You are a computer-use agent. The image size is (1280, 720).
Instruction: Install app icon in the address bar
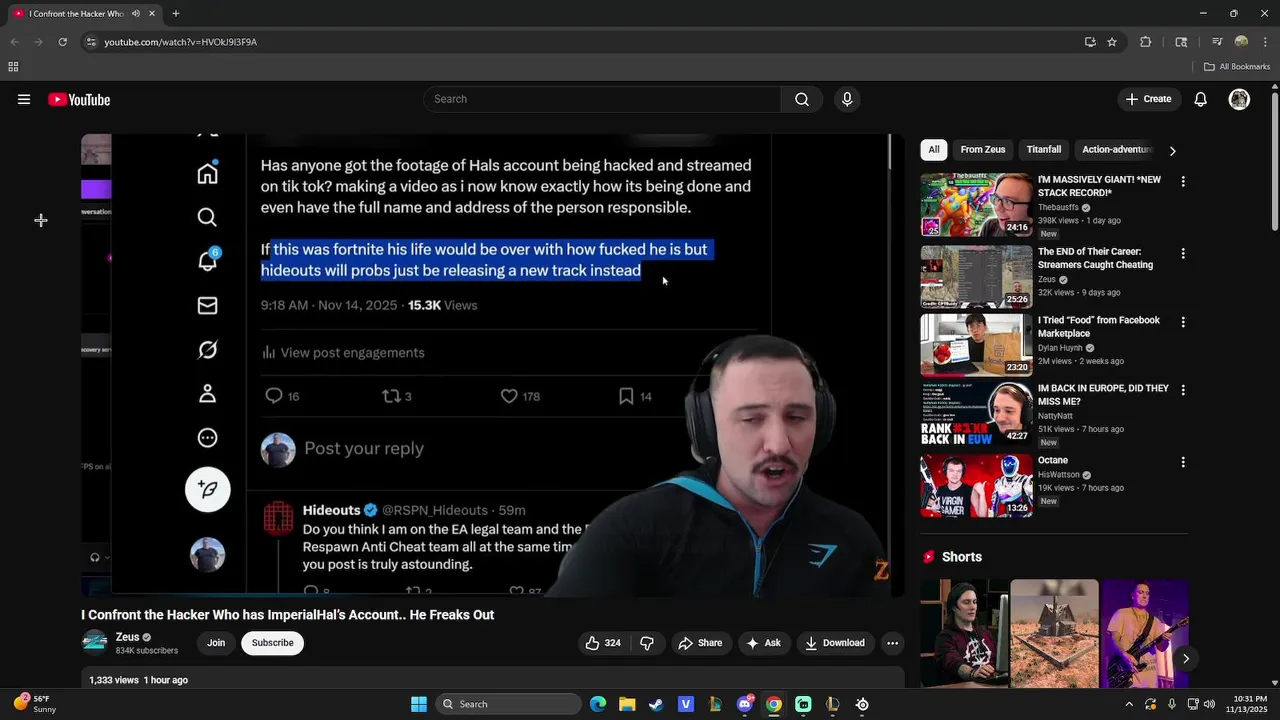[1090, 42]
